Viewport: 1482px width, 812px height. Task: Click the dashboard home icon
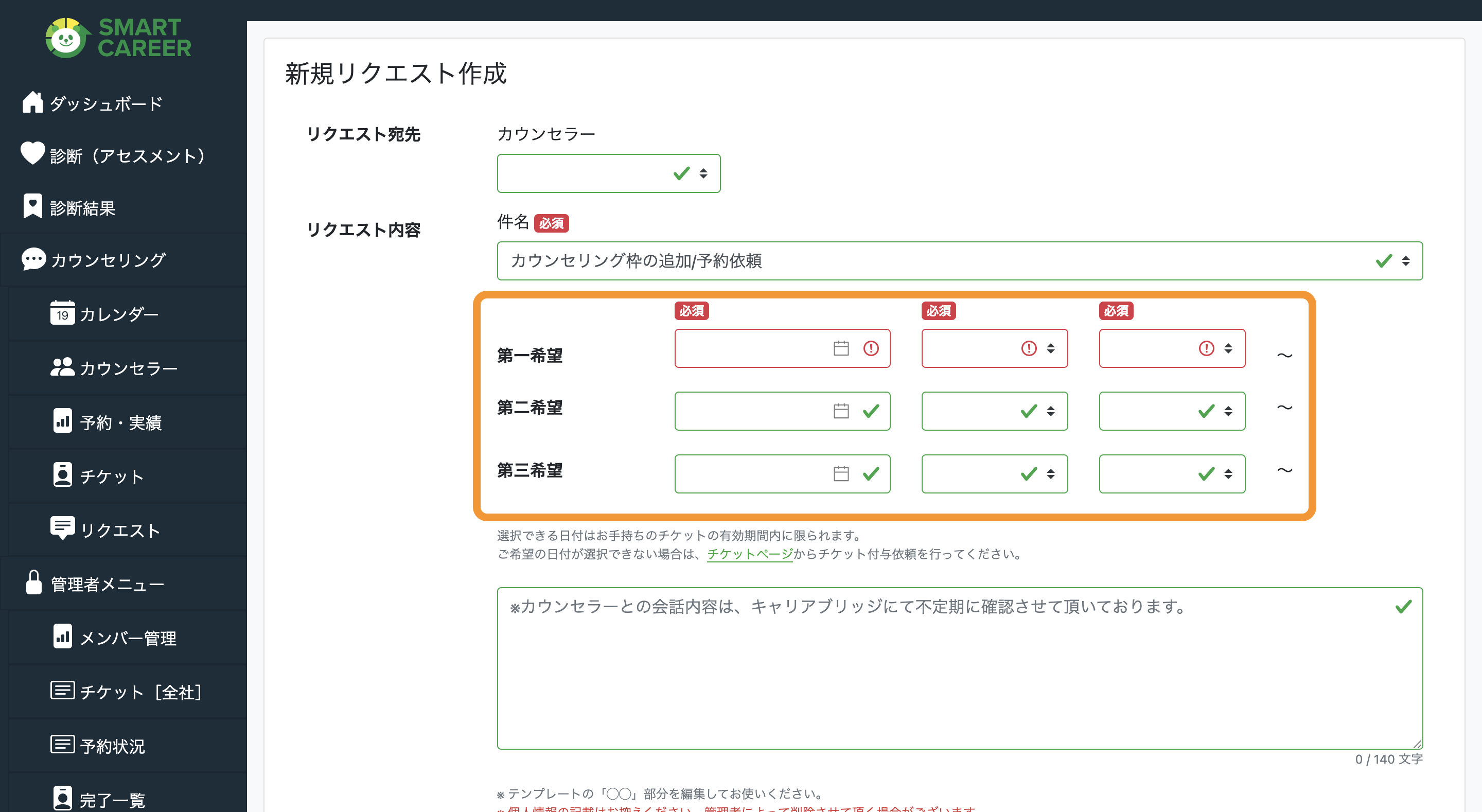click(x=33, y=102)
